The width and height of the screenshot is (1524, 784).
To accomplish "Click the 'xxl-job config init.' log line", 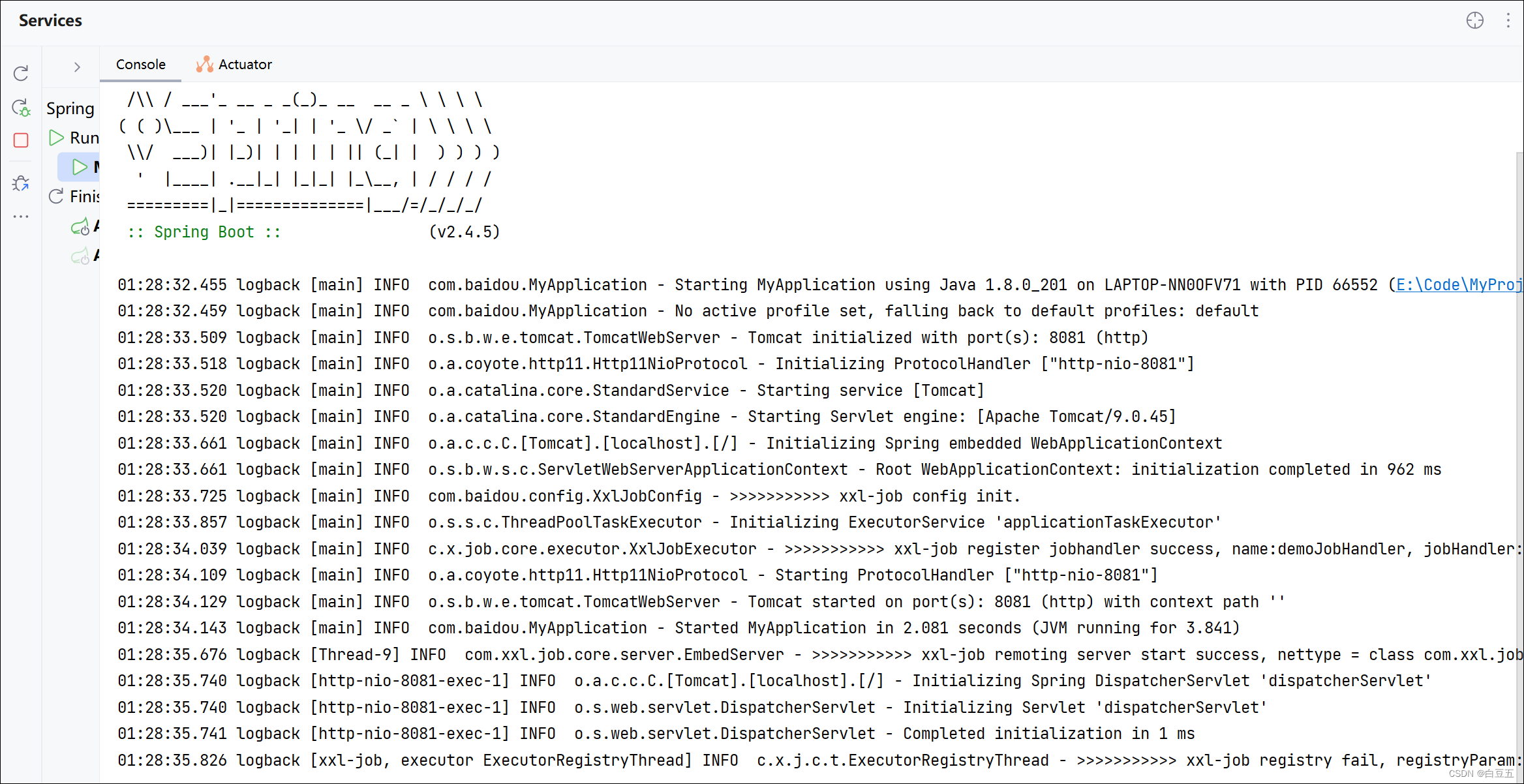I will [x=569, y=496].
